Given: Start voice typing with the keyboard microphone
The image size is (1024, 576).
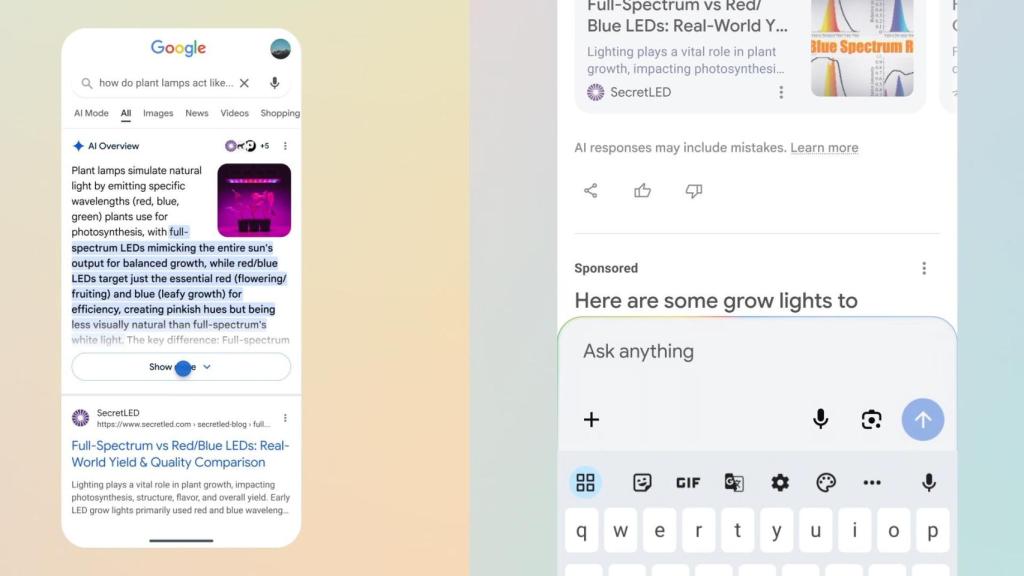Looking at the screenshot, I should coord(928,482).
